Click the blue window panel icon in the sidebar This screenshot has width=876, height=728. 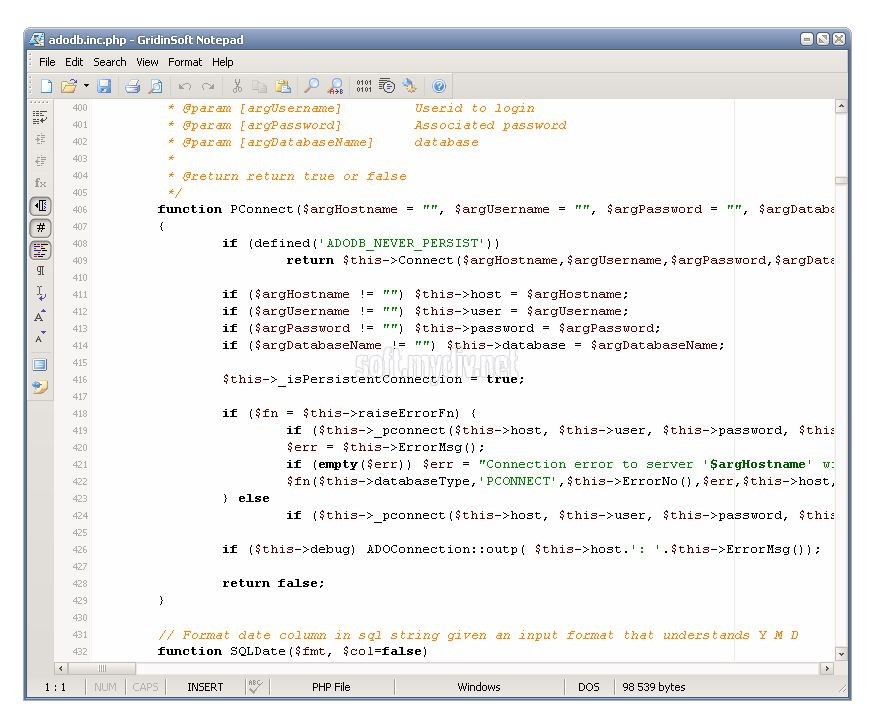coord(40,365)
